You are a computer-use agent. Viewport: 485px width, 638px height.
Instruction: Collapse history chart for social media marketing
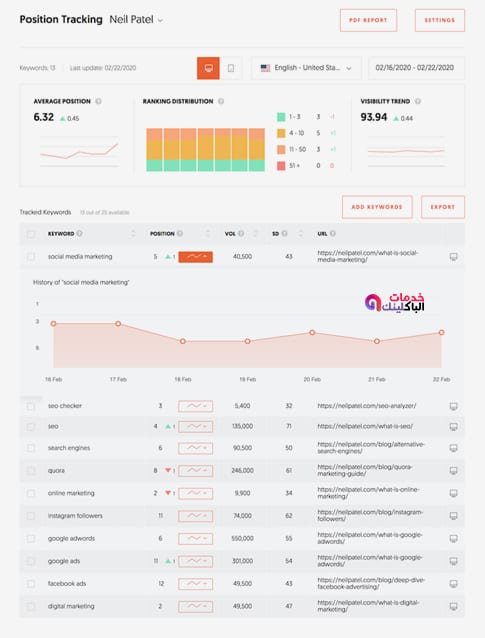point(195,257)
